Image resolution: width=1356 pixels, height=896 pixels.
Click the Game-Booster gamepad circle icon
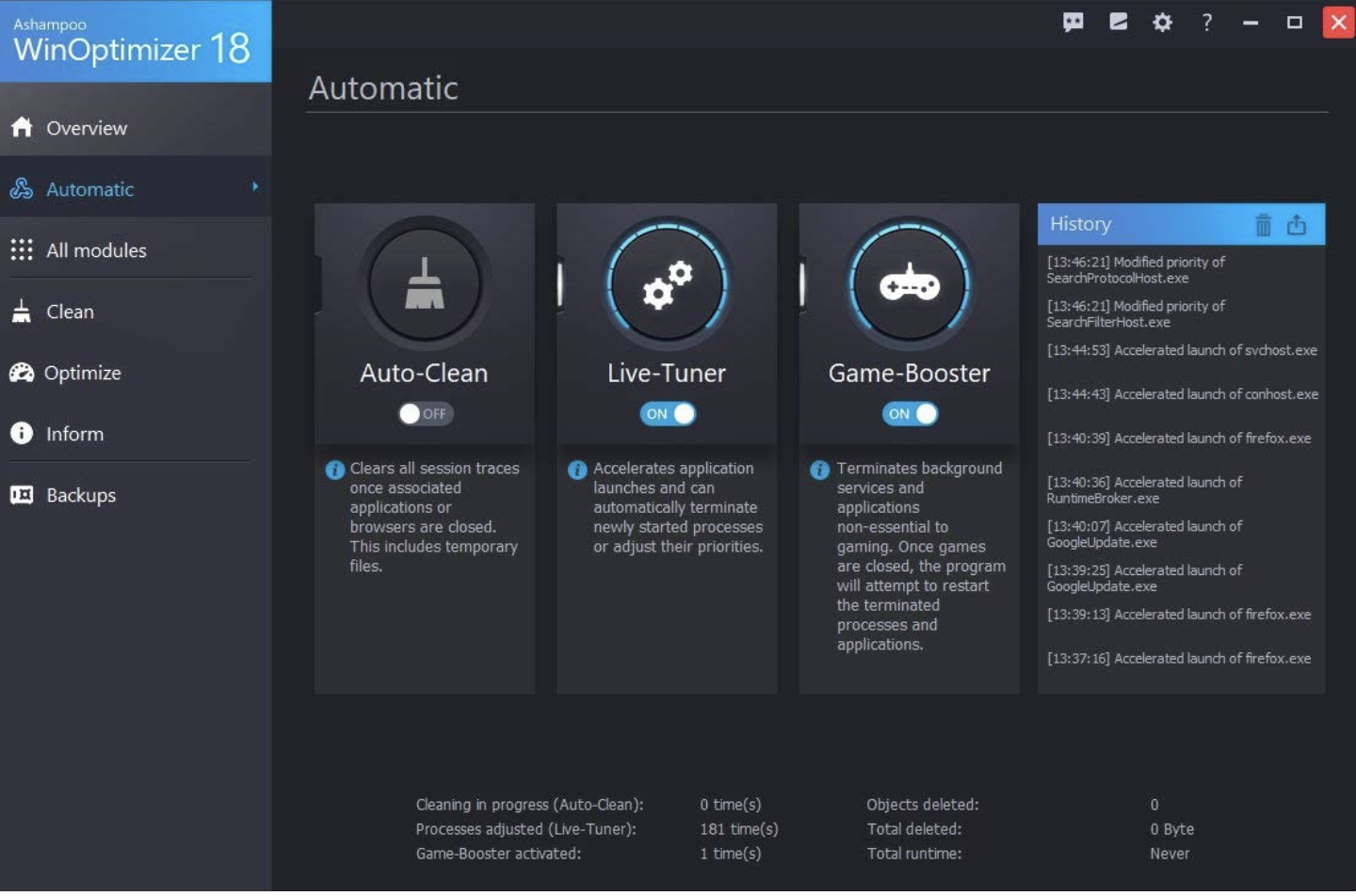click(x=909, y=283)
